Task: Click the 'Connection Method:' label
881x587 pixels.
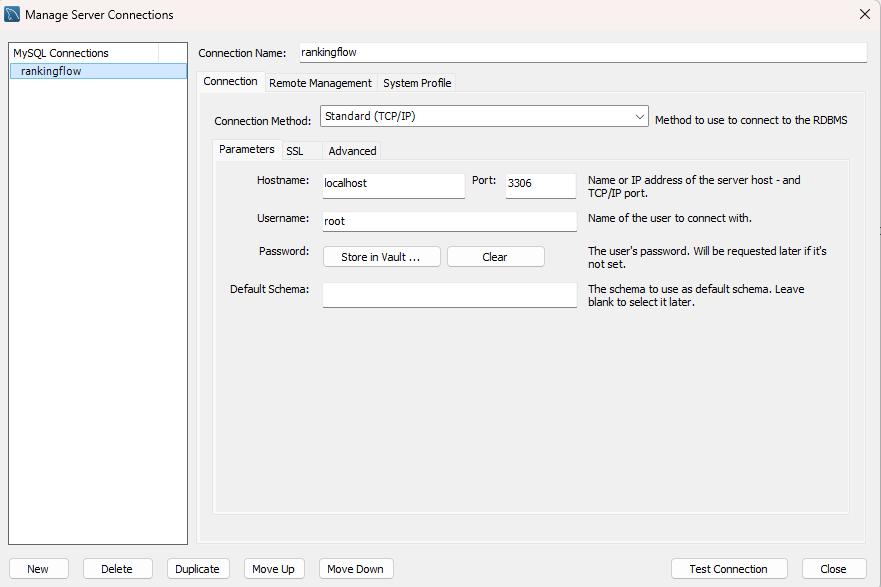Action: click(262, 121)
